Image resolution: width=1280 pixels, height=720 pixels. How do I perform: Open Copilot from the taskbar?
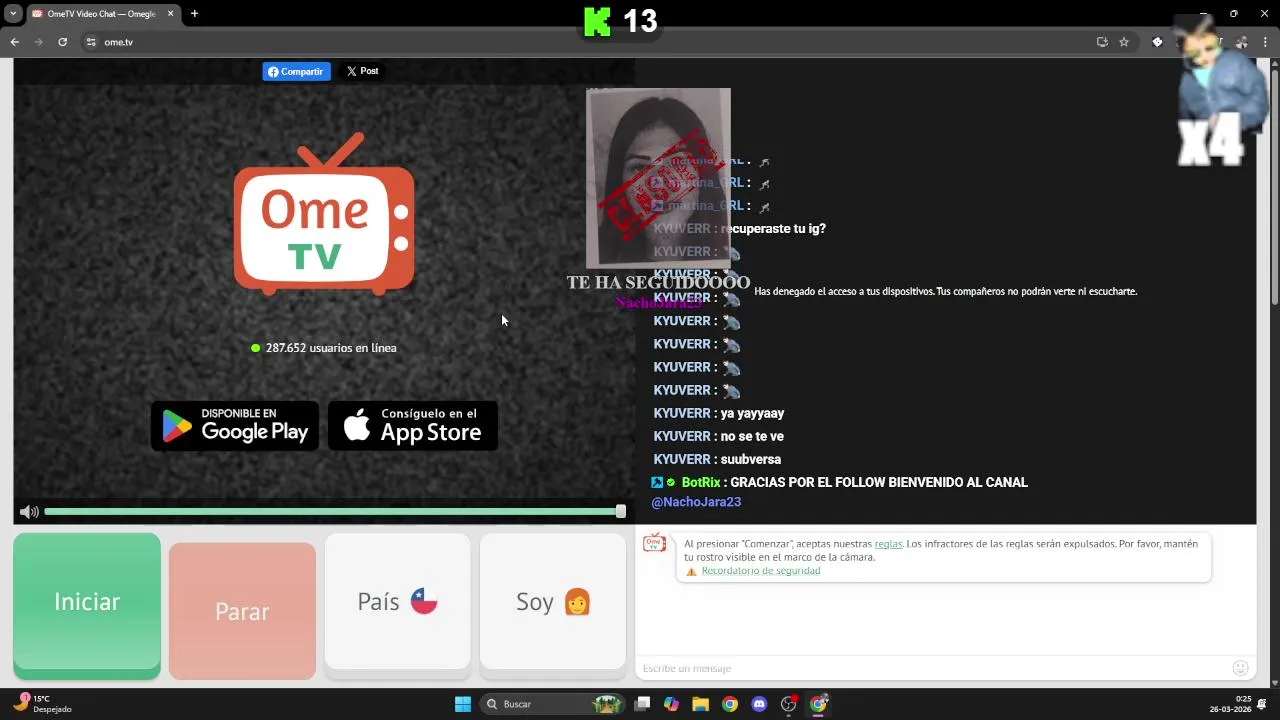pos(671,704)
